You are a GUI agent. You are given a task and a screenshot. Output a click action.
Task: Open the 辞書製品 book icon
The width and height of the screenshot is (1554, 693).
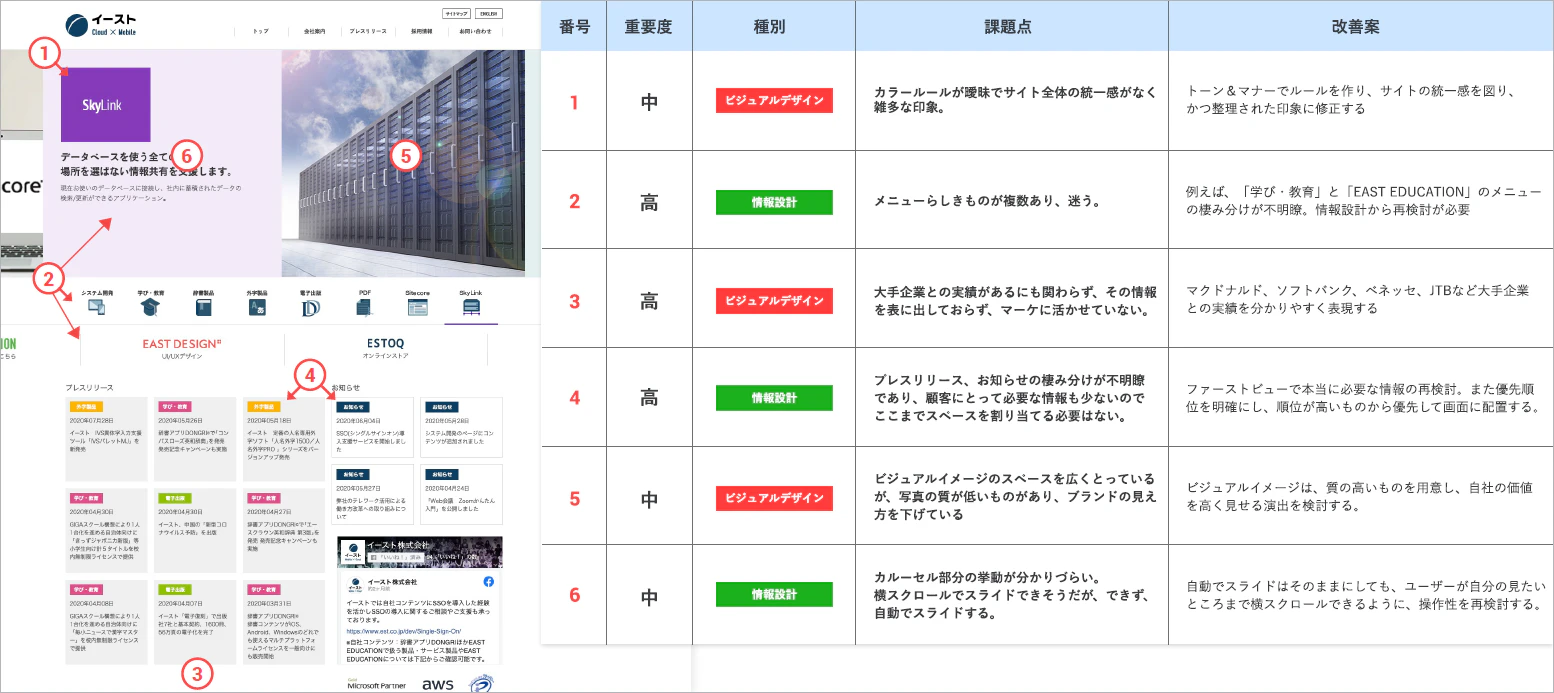(204, 309)
